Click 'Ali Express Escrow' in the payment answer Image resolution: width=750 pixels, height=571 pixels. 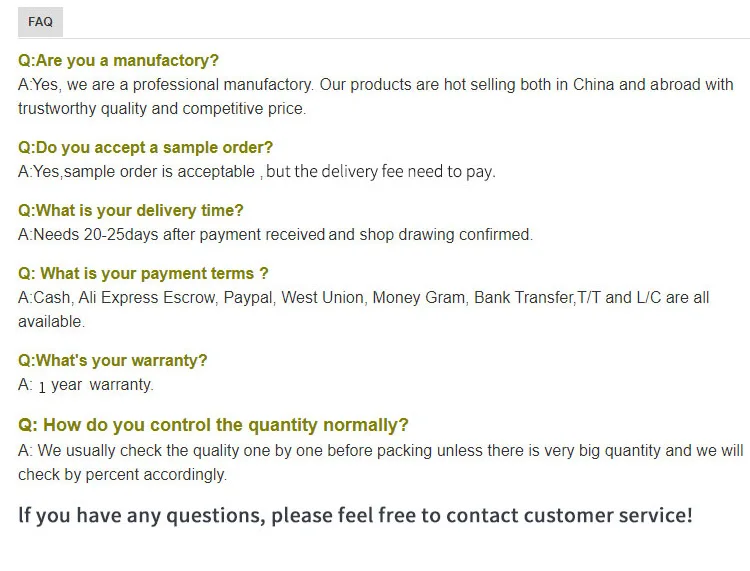[x=146, y=298]
